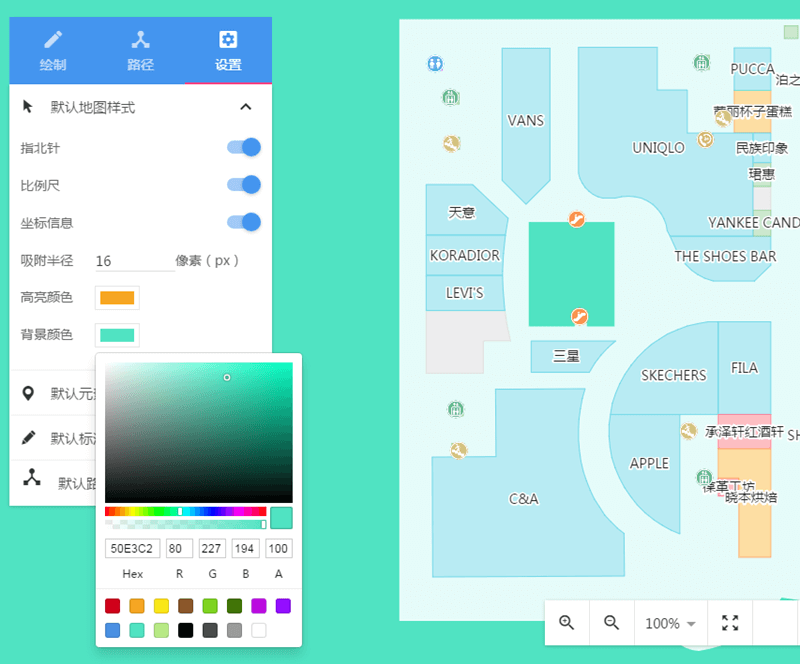800x664 pixels.
Task: Choose the blue preset color swatch
Action: pos(112,630)
